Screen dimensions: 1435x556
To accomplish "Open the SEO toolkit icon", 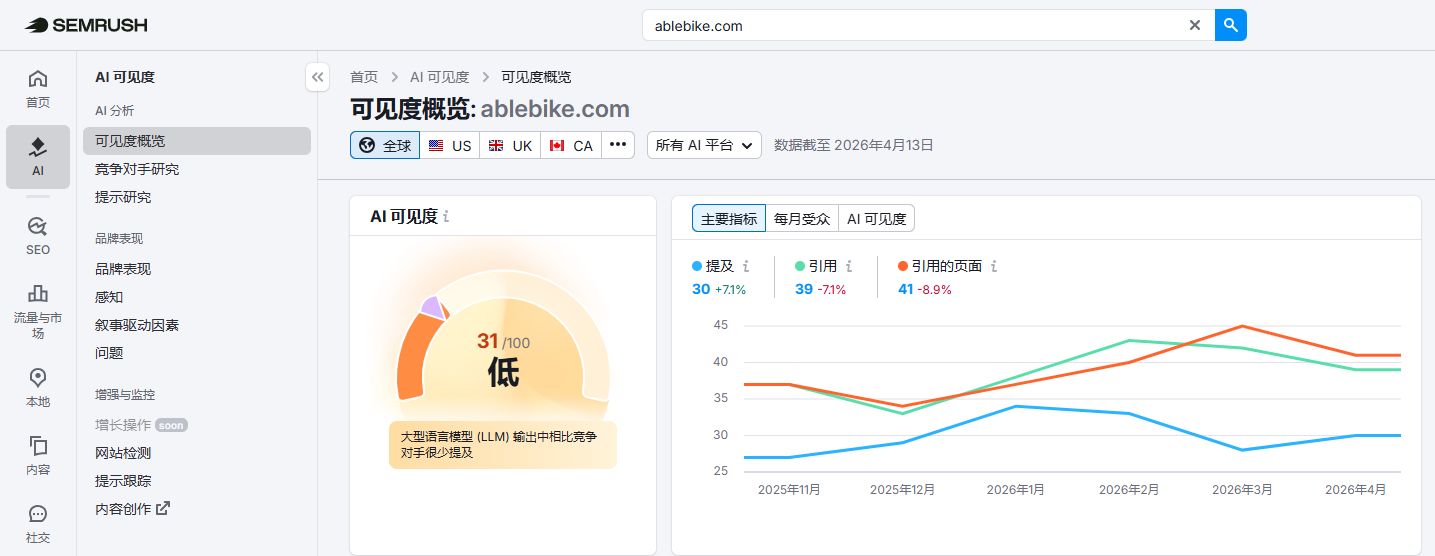I will (x=38, y=235).
